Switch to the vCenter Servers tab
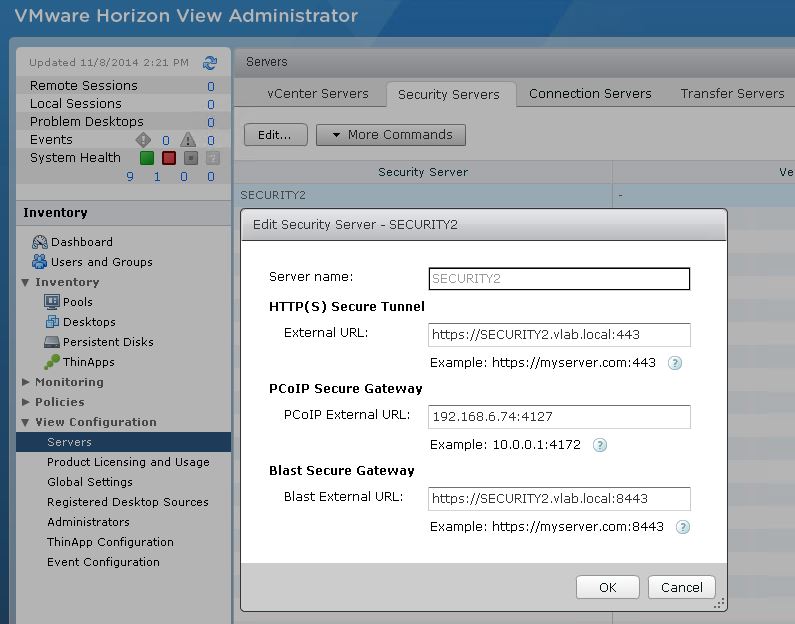 (318, 94)
